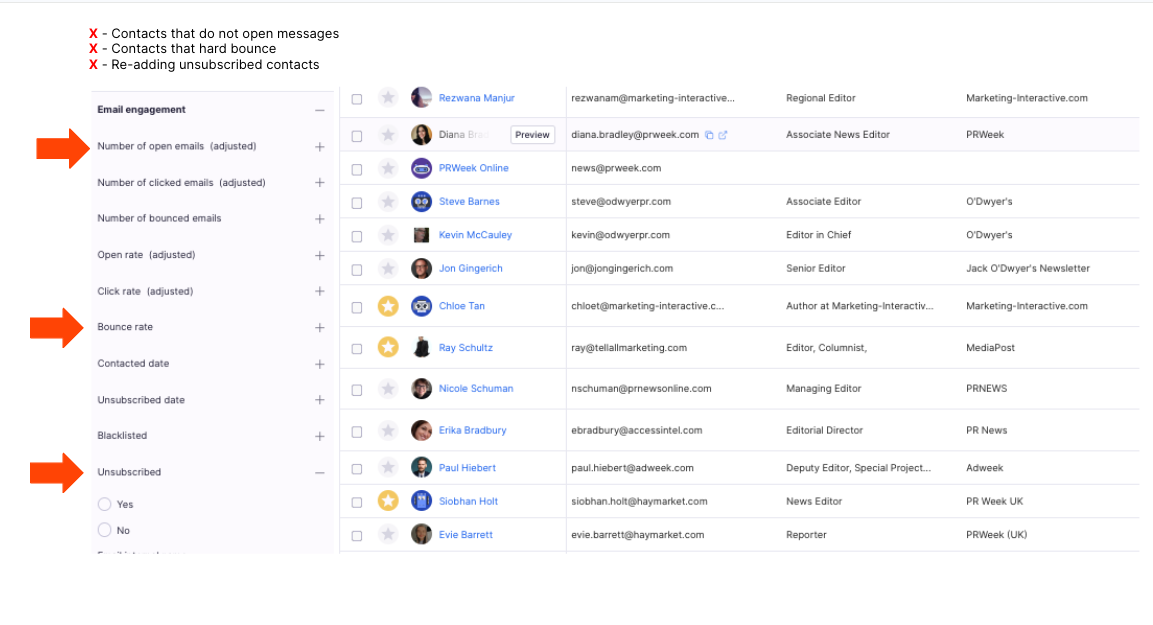
Task: Expand the Bounce rate filter
Action: 320,327
